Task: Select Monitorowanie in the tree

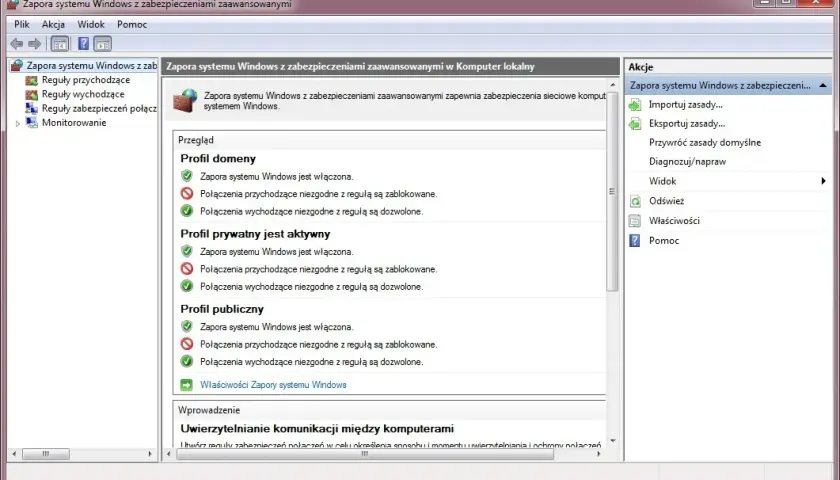Action: click(74, 123)
